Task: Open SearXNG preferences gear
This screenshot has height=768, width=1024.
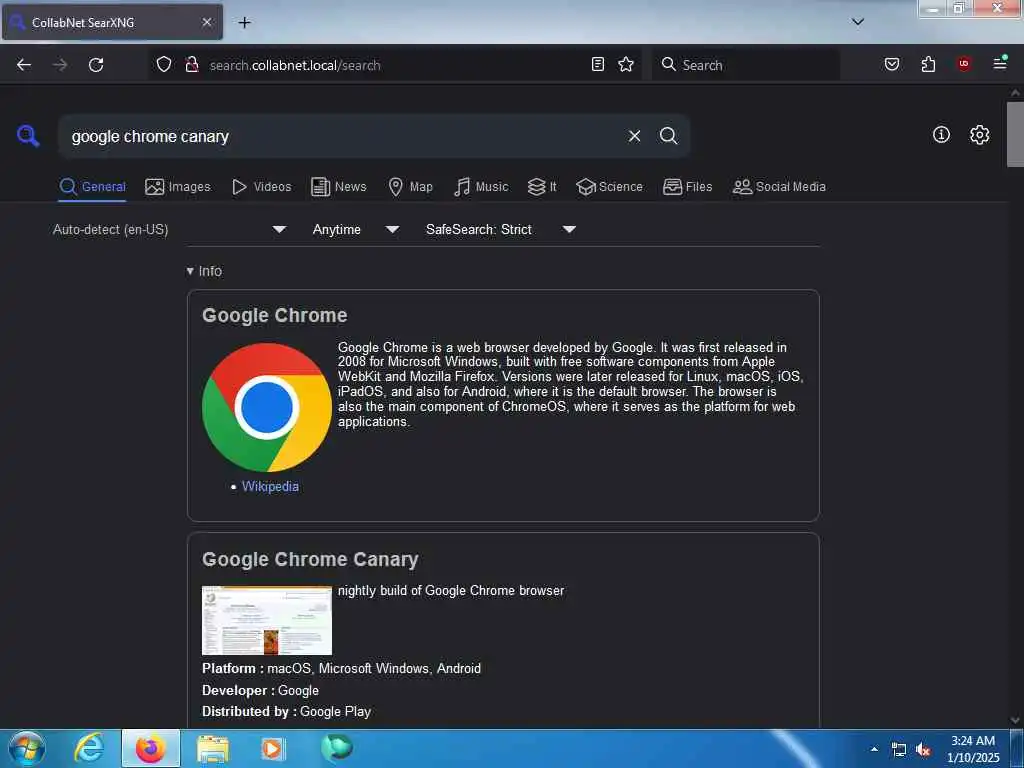Action: click(x=979, y=135)
